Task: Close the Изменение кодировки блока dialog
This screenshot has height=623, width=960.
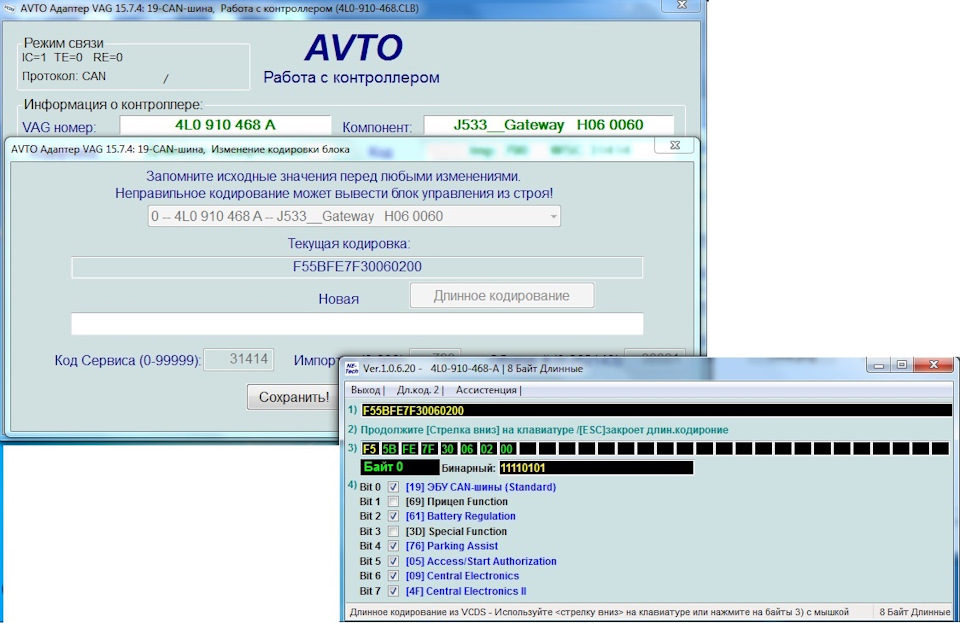Action: point(675,145)
